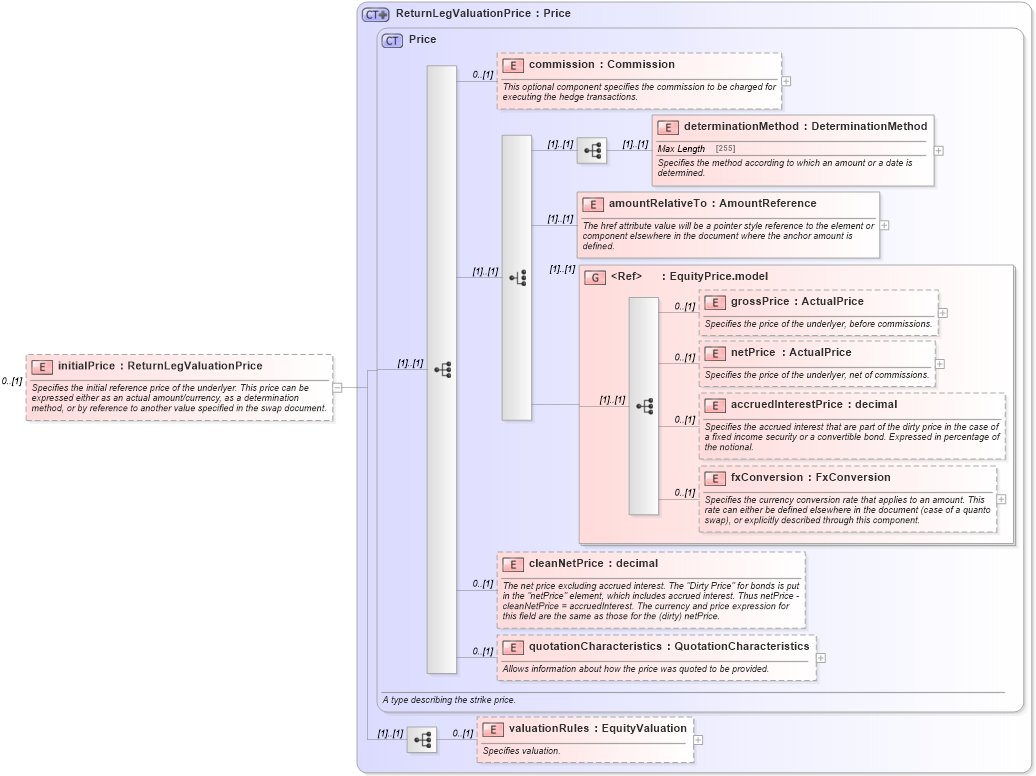Select the 'initialPrice : ReturnLegValuationPrice' label
The height and width of the screenshot is (776, 1036).
pos(160,366)
